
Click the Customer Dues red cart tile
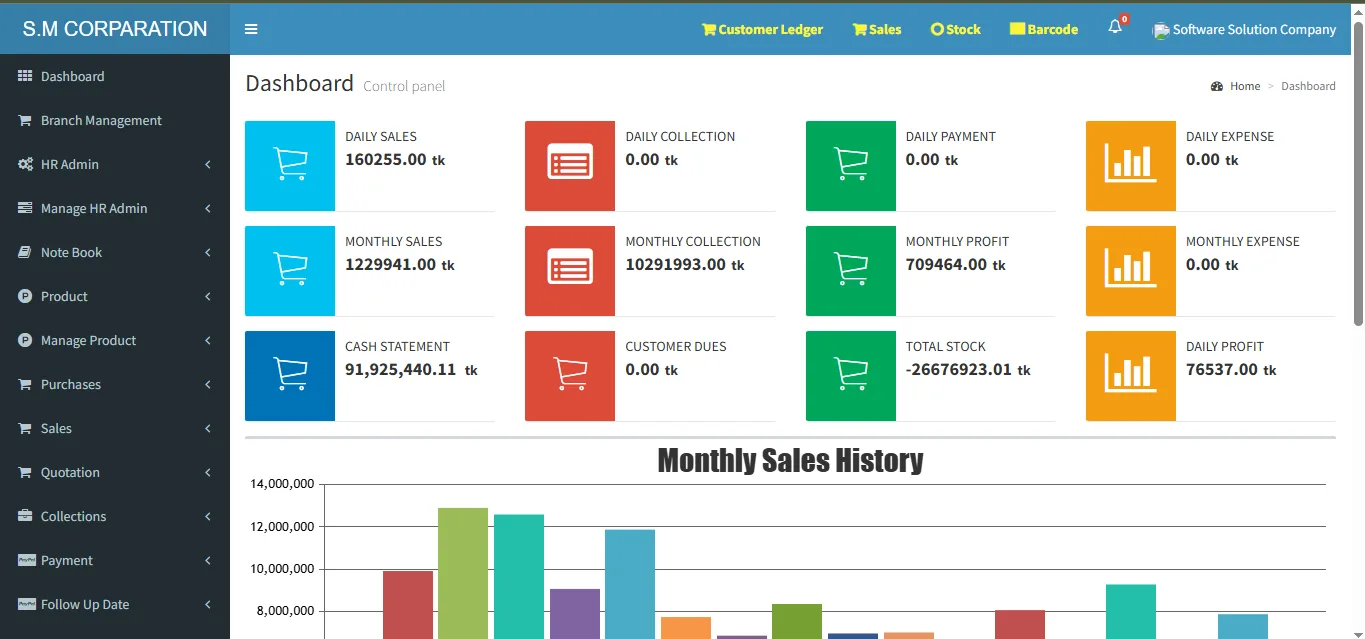(570, 376)
